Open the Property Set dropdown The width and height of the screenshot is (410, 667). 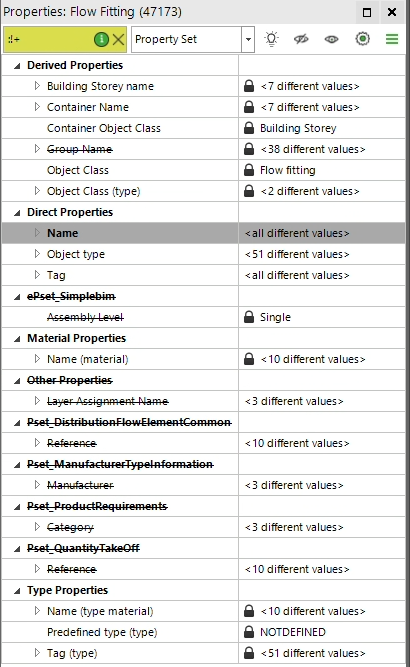[x=248, y=40]
